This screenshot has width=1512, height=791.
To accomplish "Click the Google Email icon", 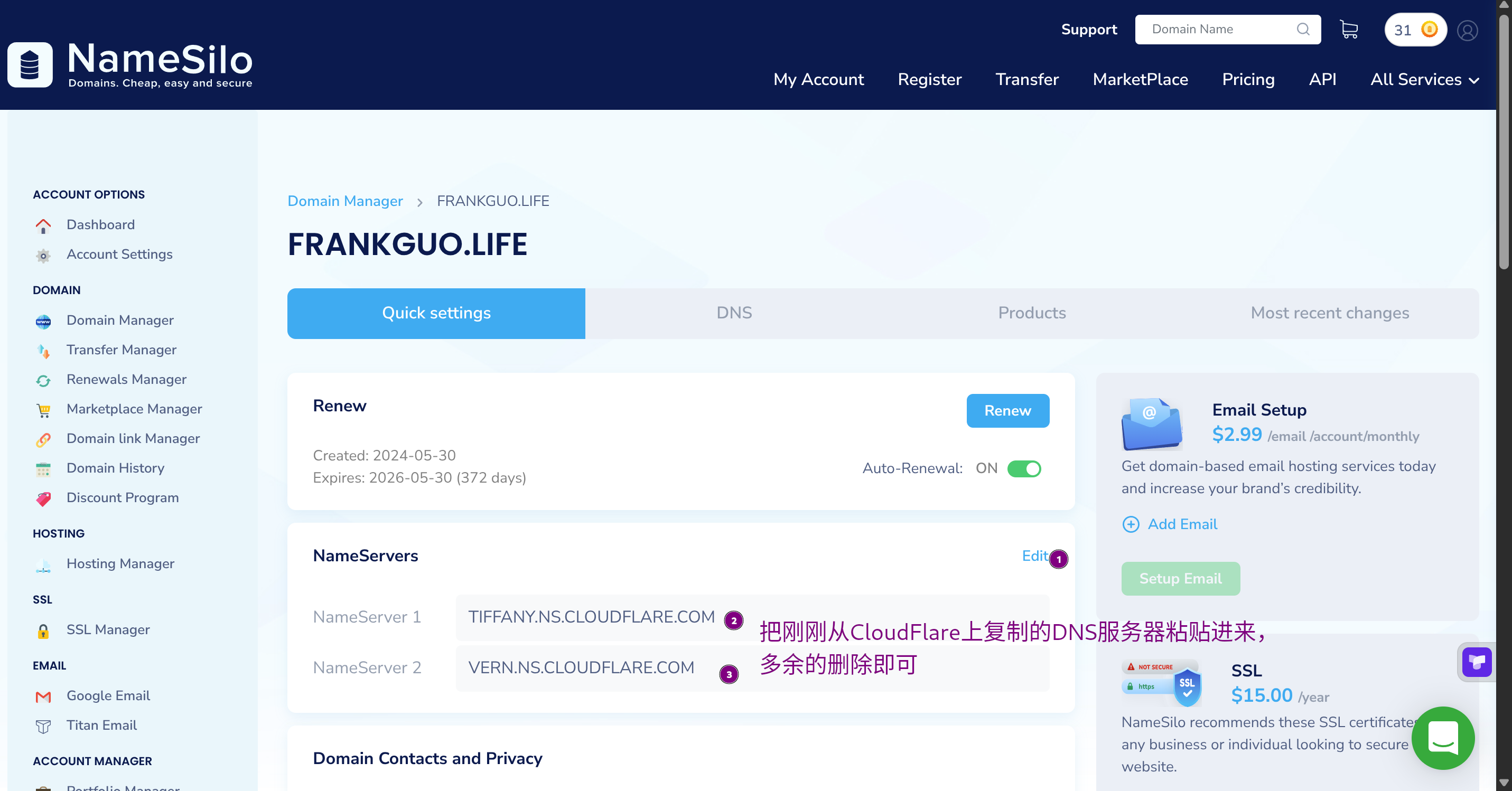I will [x=43, y=696].
